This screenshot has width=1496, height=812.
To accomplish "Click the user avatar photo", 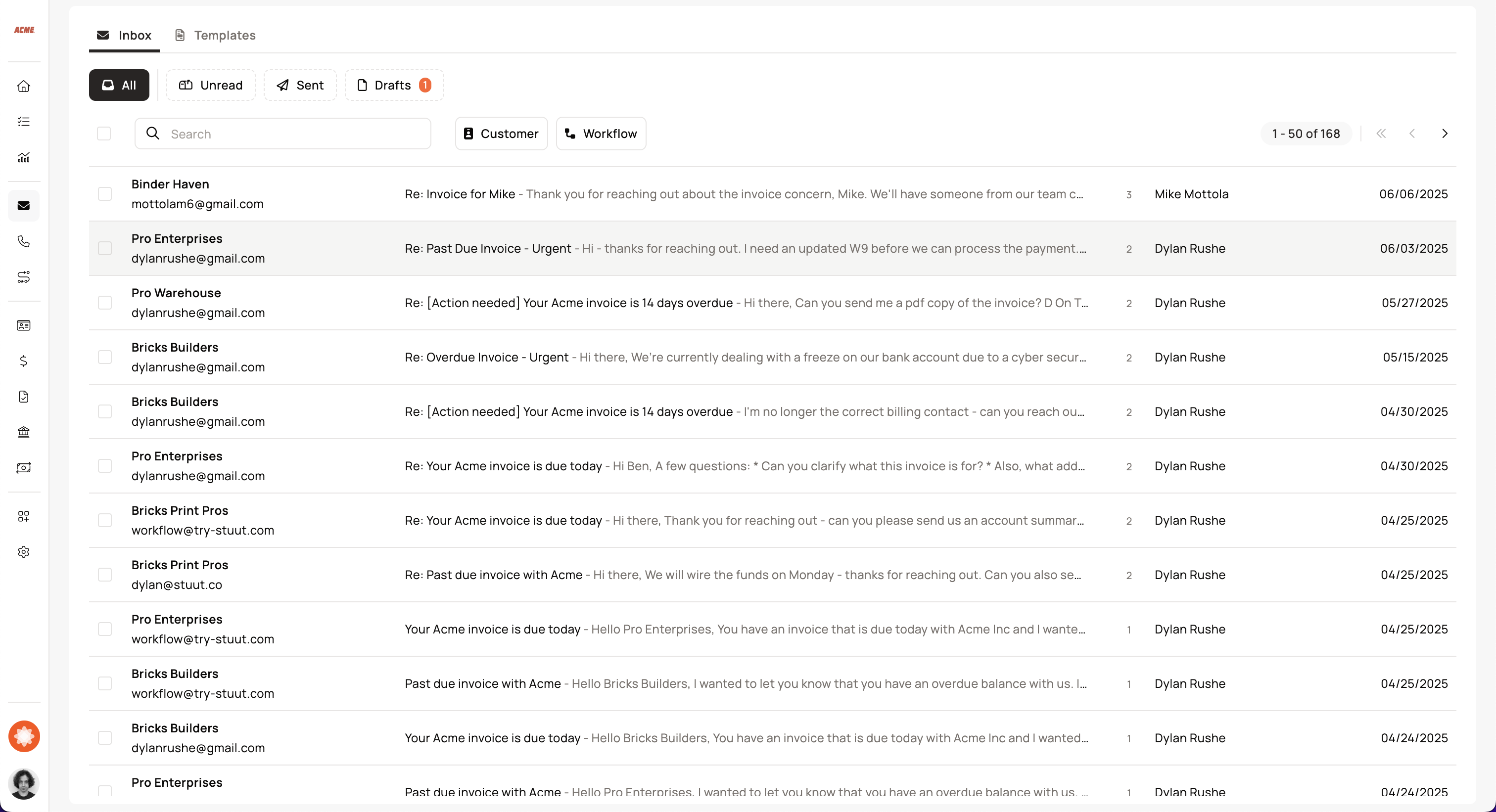I will coord(24,783).
